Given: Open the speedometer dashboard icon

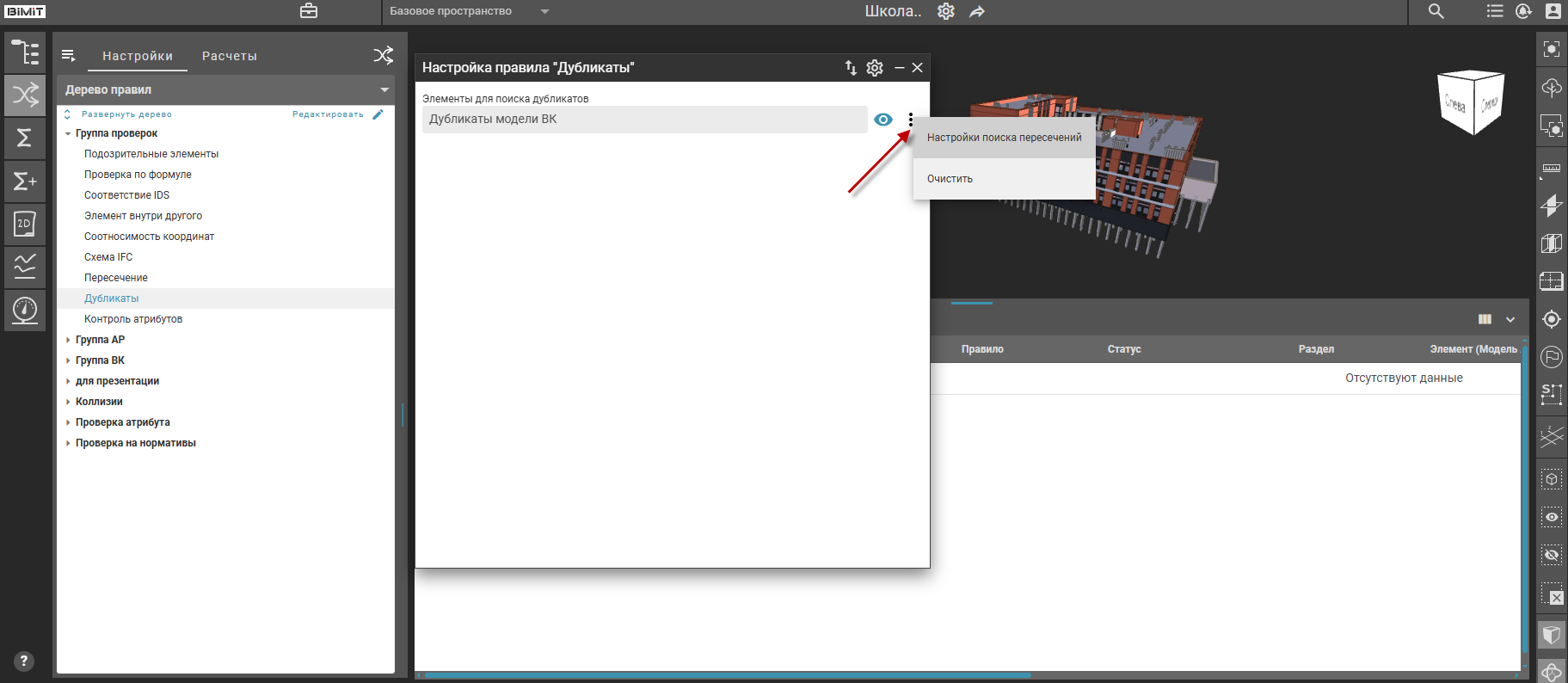Looking at the screenshot, I should [x=25, y=310].
